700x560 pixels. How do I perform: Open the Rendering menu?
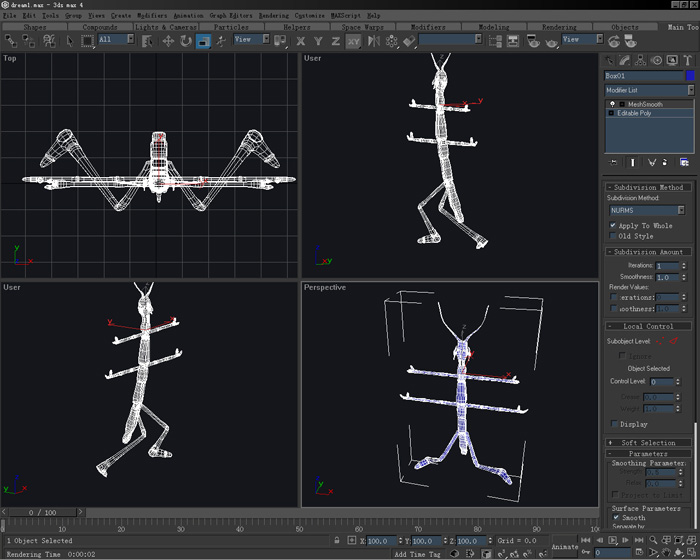[274, 16]
